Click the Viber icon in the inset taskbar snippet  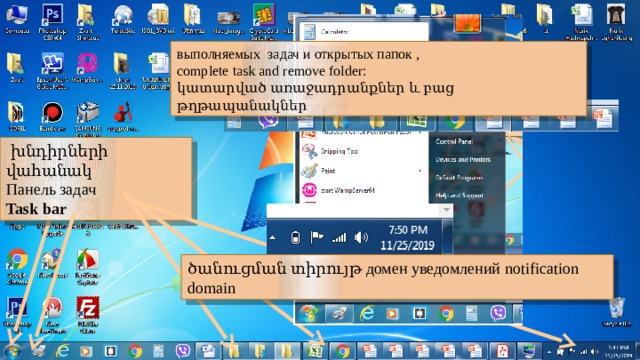point(498,313)
